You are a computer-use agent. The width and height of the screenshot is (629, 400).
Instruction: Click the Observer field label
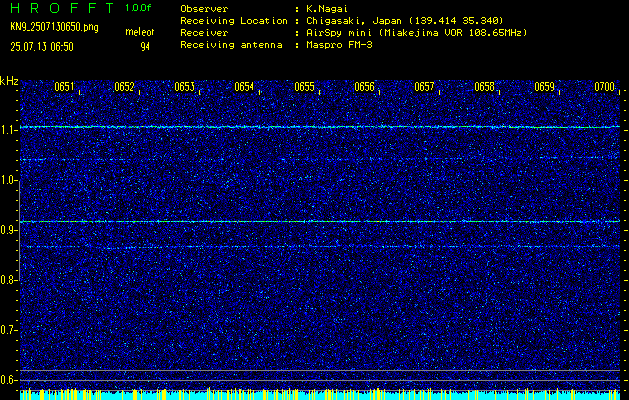click(x=204, y=9)
